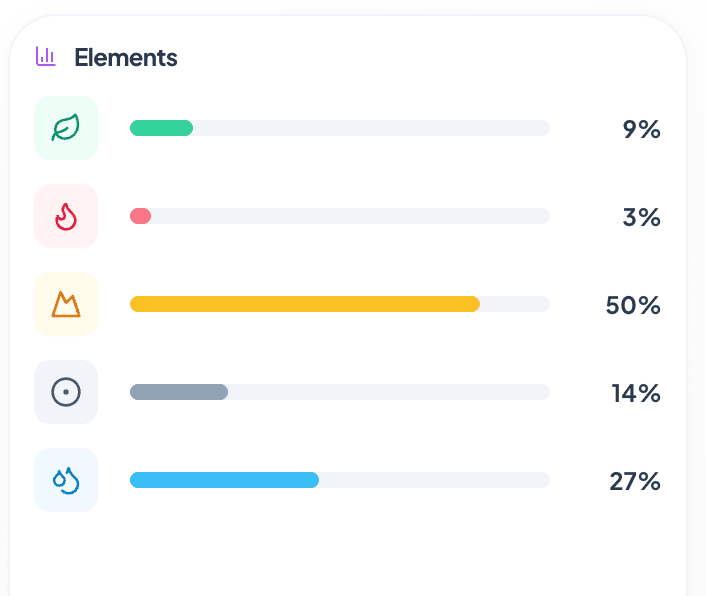Click the purple bar chart icon
Image resolution: width=706 pixels, height=596 pixels.
pyautogui.click(x=45, y=57)
